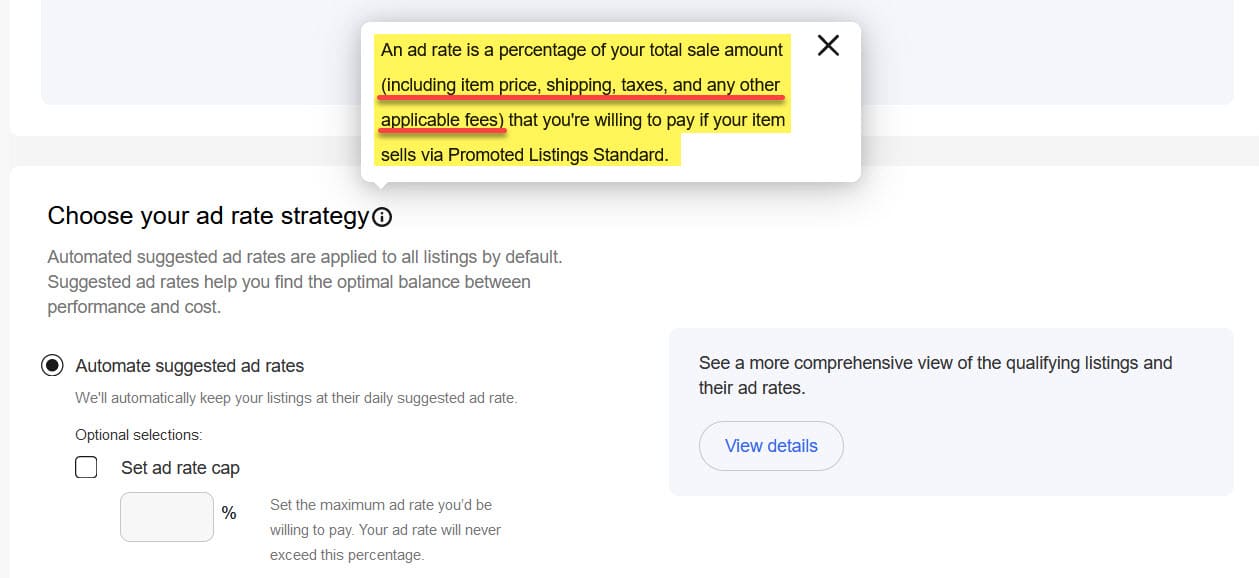
Task: Click the percent symbol next to cap field
Action: click(x=229, y=513)
